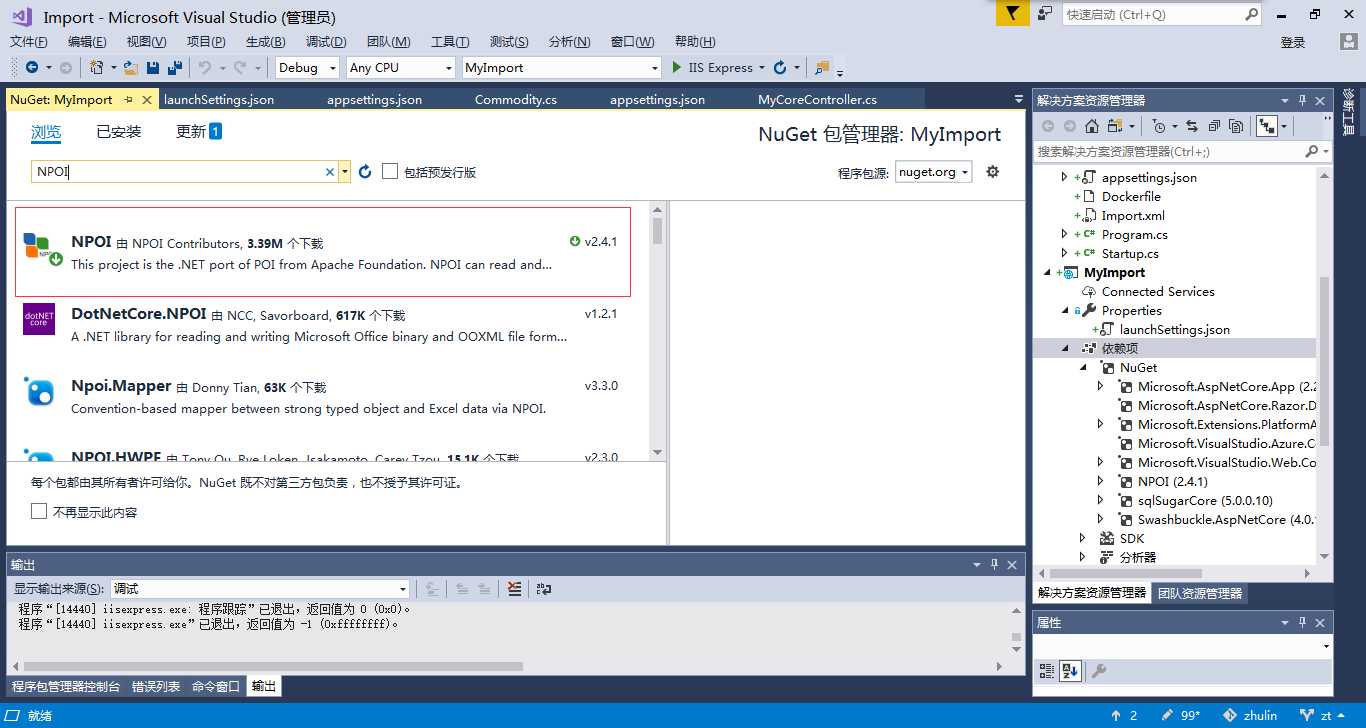
Task: Click the Alphabetical sort icon in Properties panel
Action: pyautogui.click(x=1070, y=671)
